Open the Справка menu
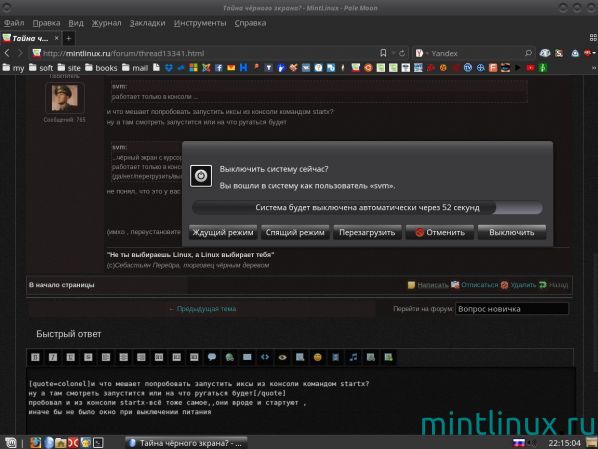 (250, 23)
